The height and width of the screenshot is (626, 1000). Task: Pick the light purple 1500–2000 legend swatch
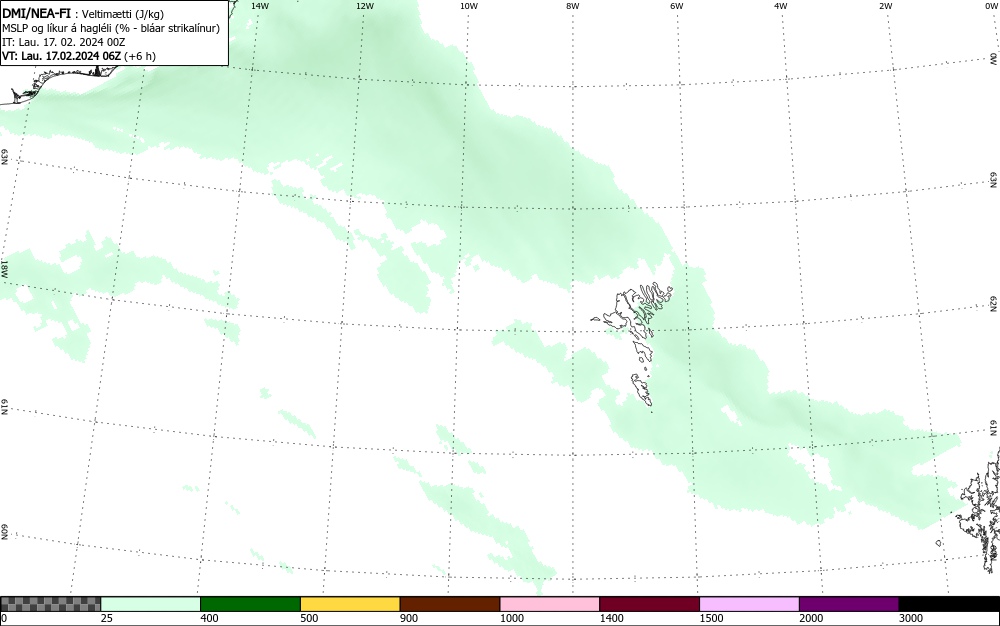(749, 604)
